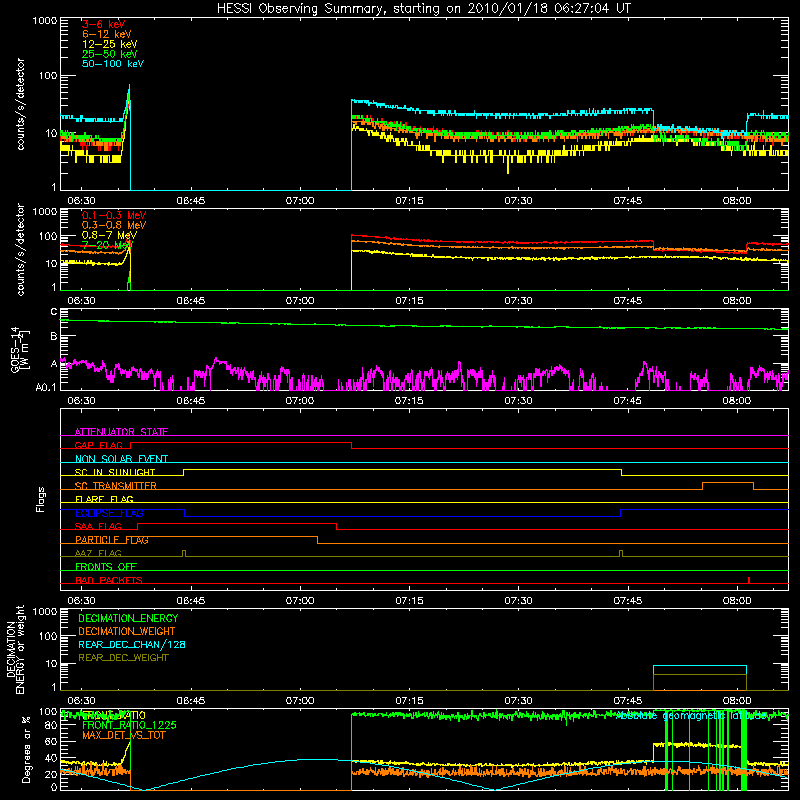Select the GAP_FLAG label
The image size is (800, 800).
coord(98,445)
